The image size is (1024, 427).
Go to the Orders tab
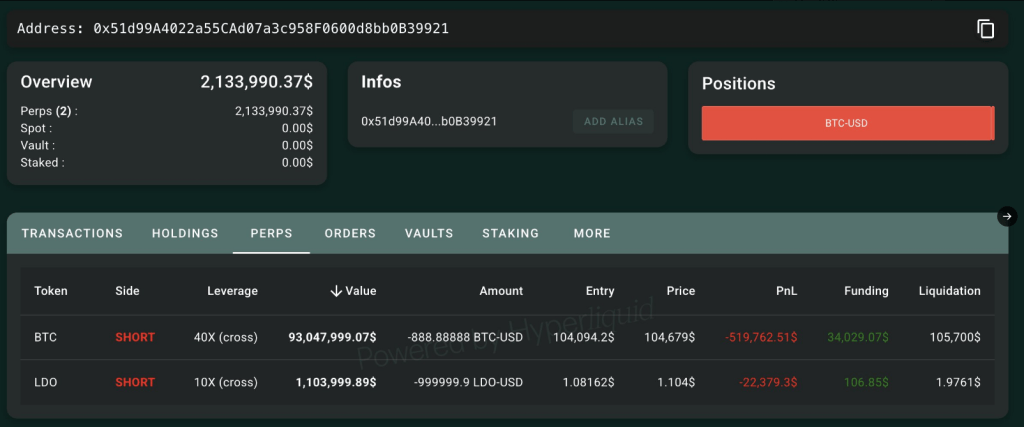tap(350, 233)
